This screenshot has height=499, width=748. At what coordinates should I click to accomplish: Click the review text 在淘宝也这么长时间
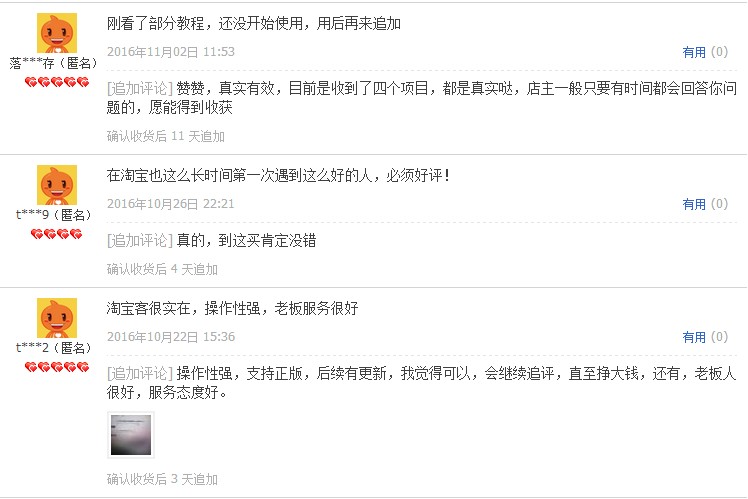coord(278,176)
